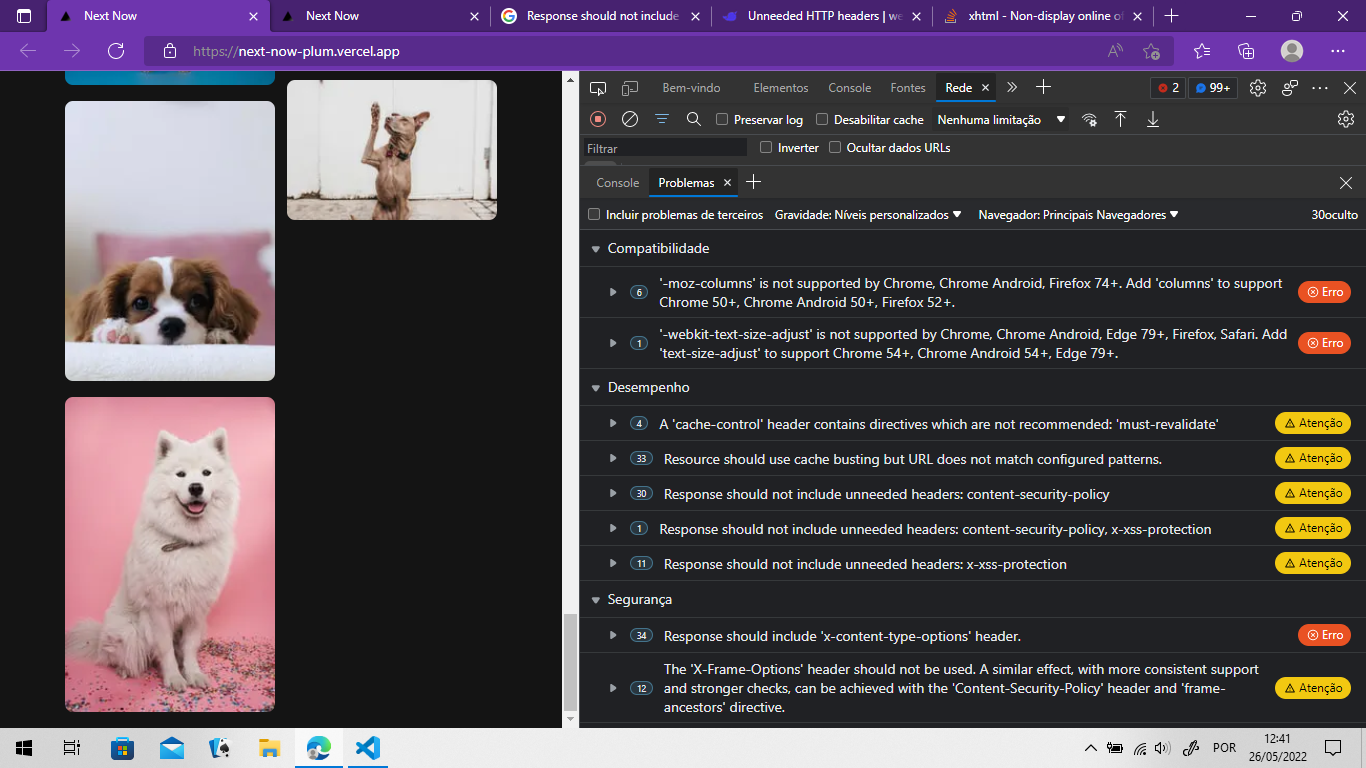
Task: Open Visual Studio Code from the taskbar
Action: click(368, 748)
